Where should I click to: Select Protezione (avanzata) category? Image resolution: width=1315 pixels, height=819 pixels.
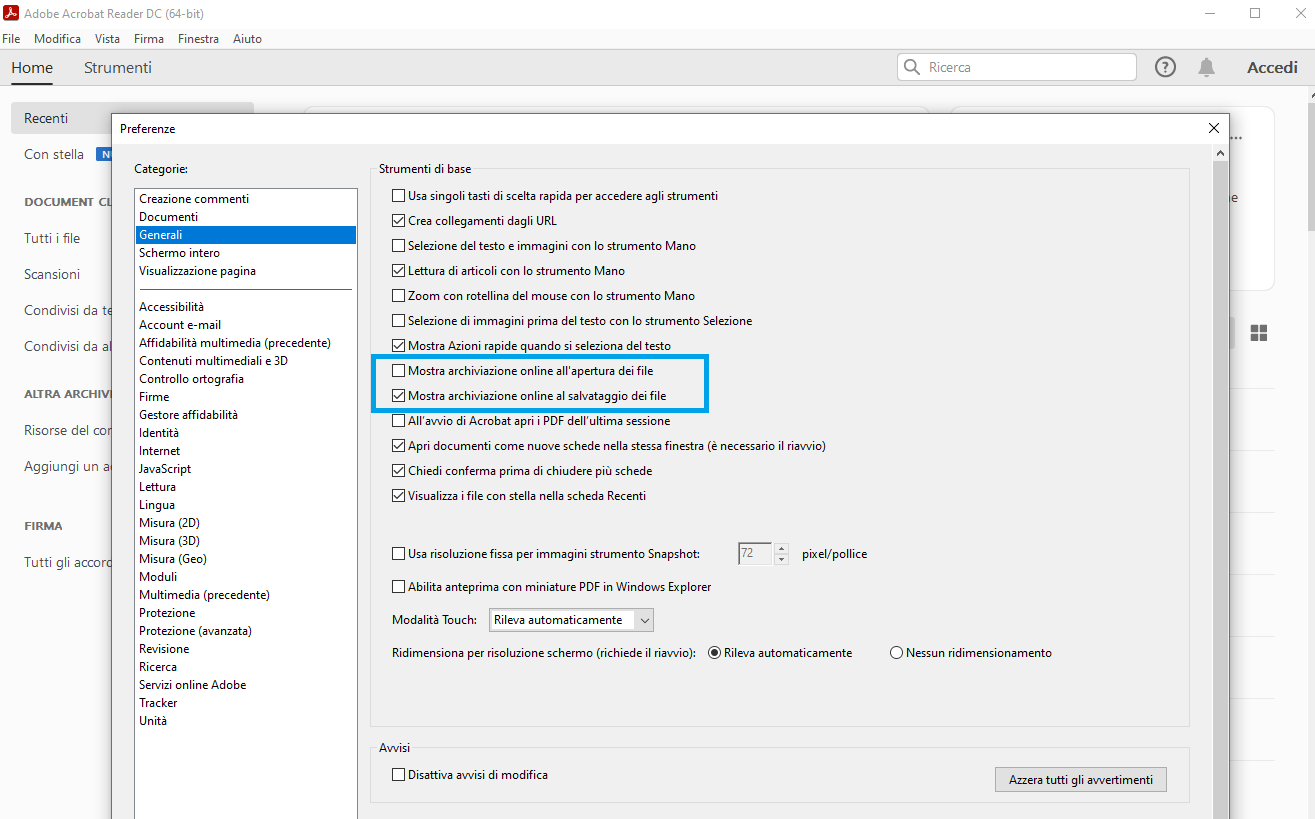246,631
